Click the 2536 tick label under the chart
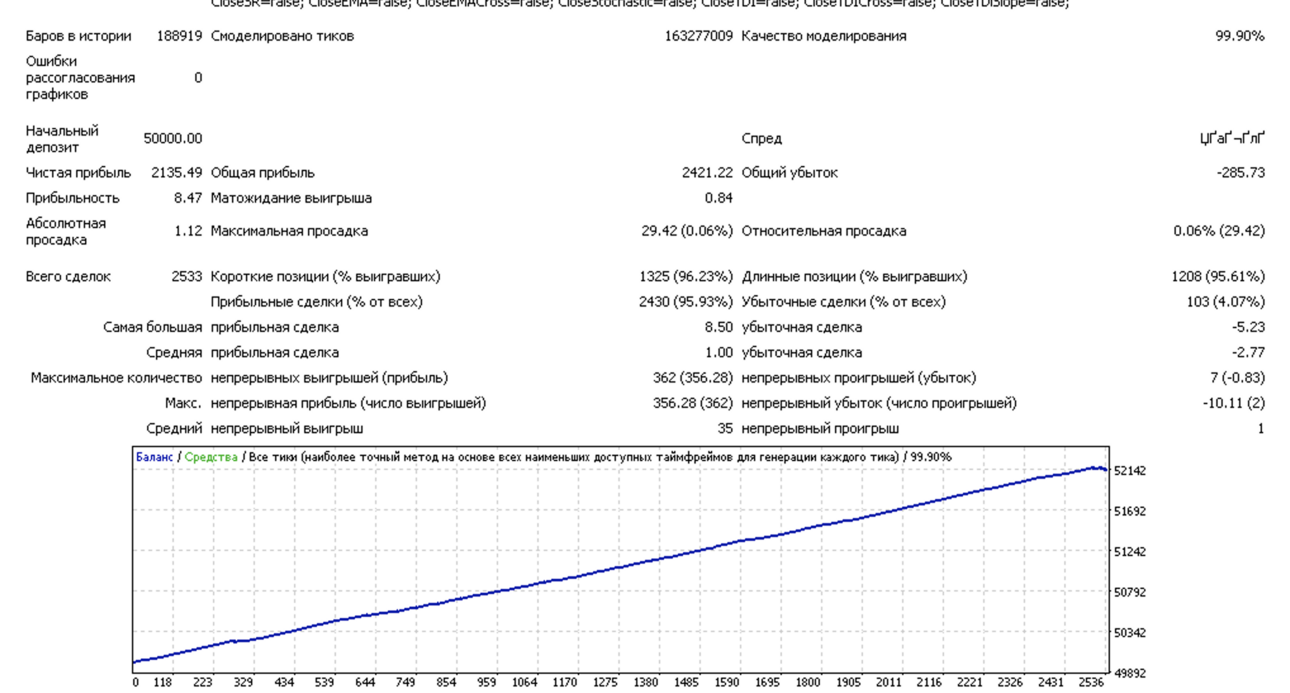This screenshot has width=1290, height=693. pos(1091,682)
